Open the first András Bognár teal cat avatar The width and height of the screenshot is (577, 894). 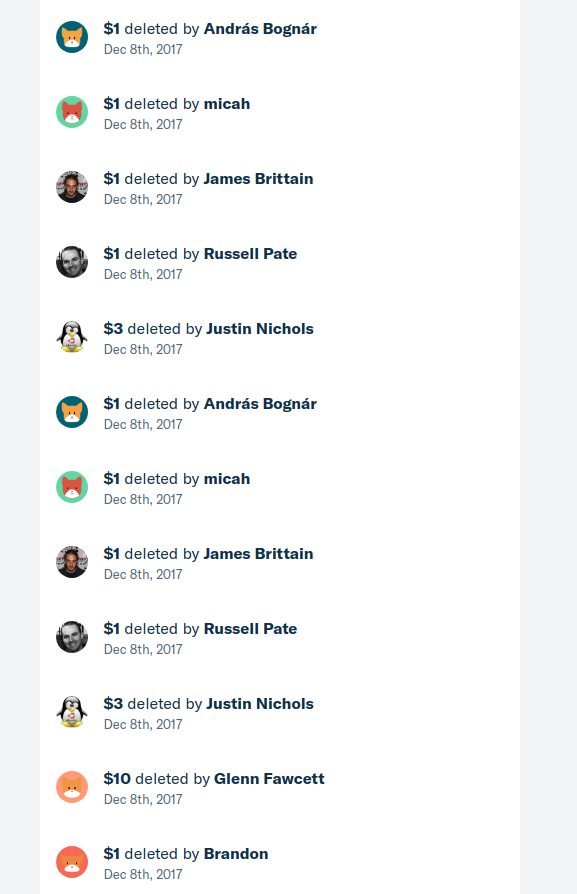pos(72,37)
